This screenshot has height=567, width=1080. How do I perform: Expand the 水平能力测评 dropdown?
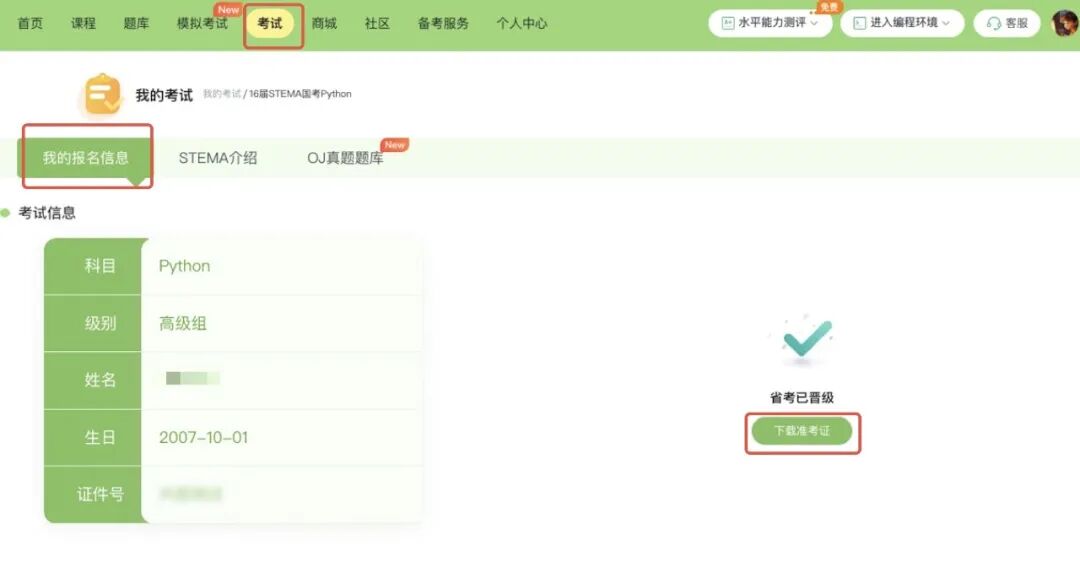[770, 23]
